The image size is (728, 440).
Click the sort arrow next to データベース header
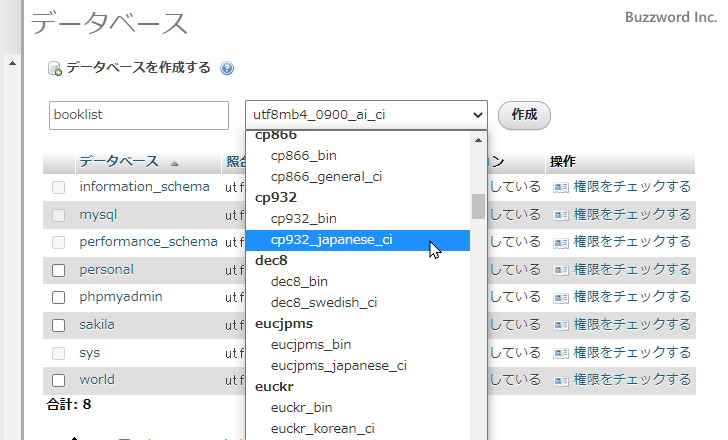(174, 164)
